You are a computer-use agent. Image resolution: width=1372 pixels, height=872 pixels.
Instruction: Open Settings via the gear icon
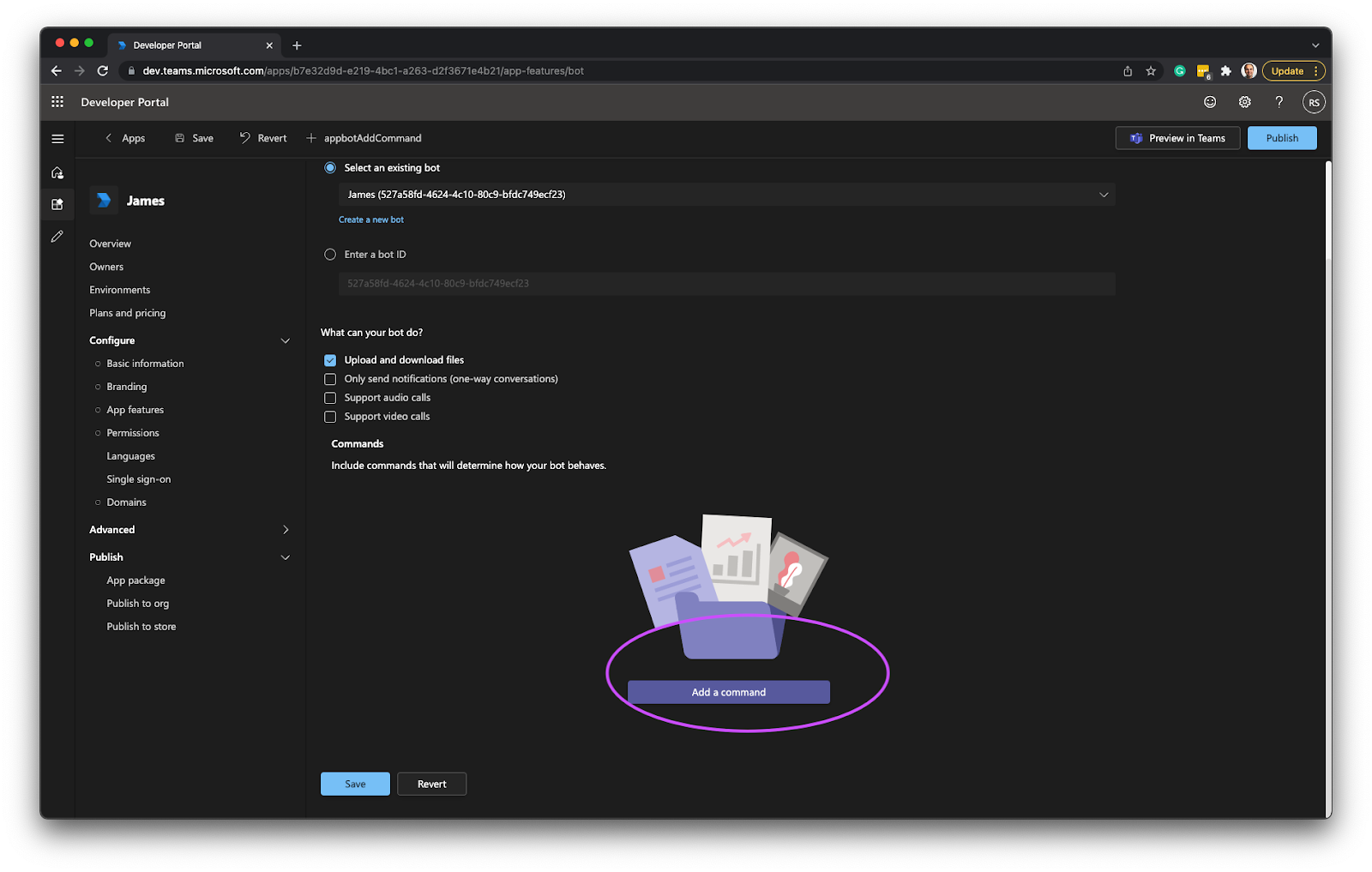click(1244, 101)
